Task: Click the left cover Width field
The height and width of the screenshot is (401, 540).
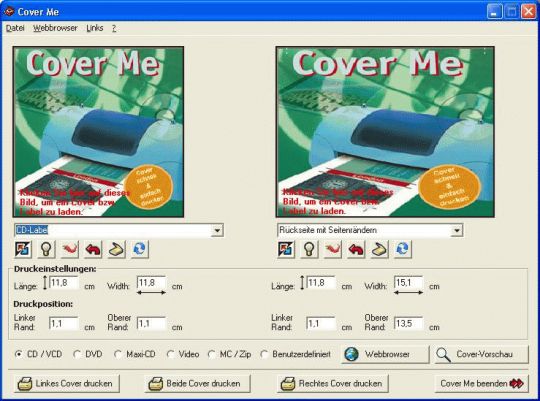Action: [152, 283]
